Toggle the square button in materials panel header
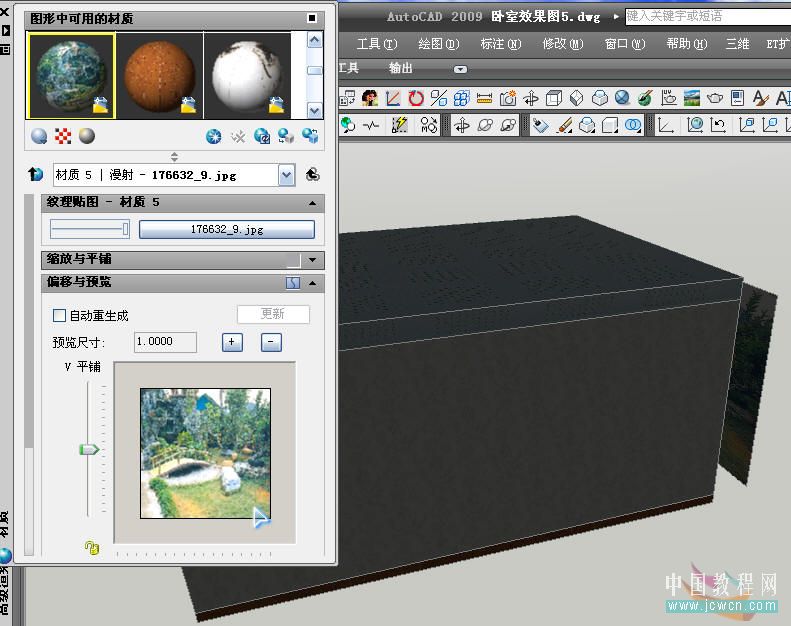Viewport: 791px width, 626px height. pyautogui.click(x=313, y=19)
